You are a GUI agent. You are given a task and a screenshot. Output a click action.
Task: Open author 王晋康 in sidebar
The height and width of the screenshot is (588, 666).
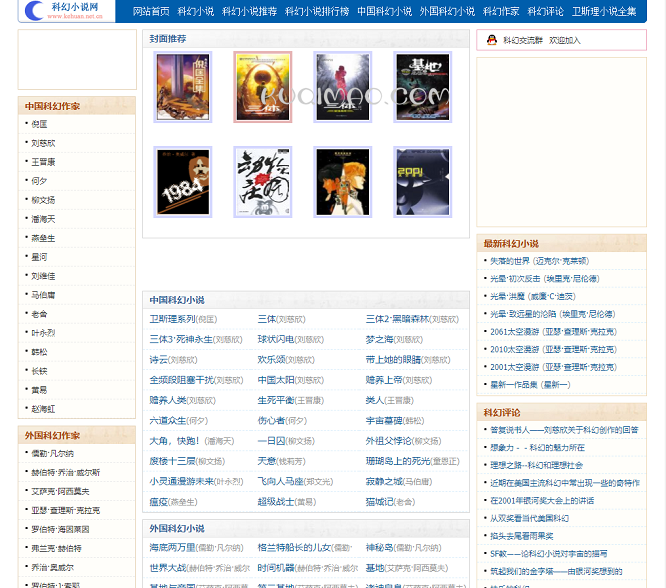click(43, 162)
